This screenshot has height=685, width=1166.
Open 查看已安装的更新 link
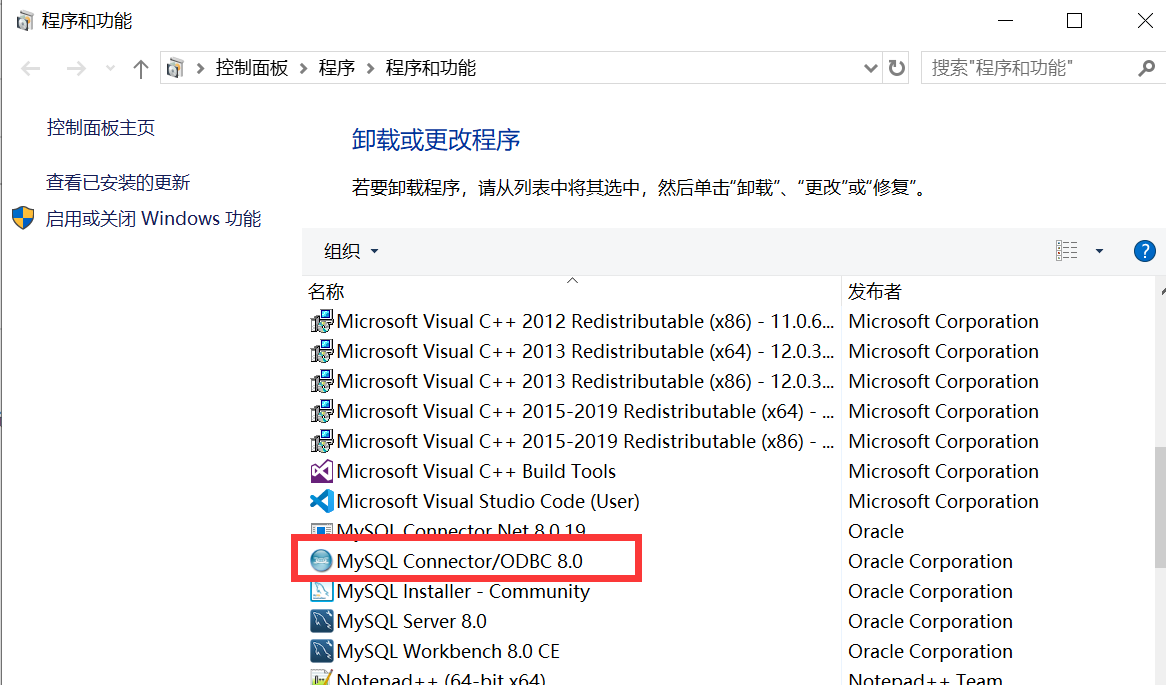tap(118, 182)
